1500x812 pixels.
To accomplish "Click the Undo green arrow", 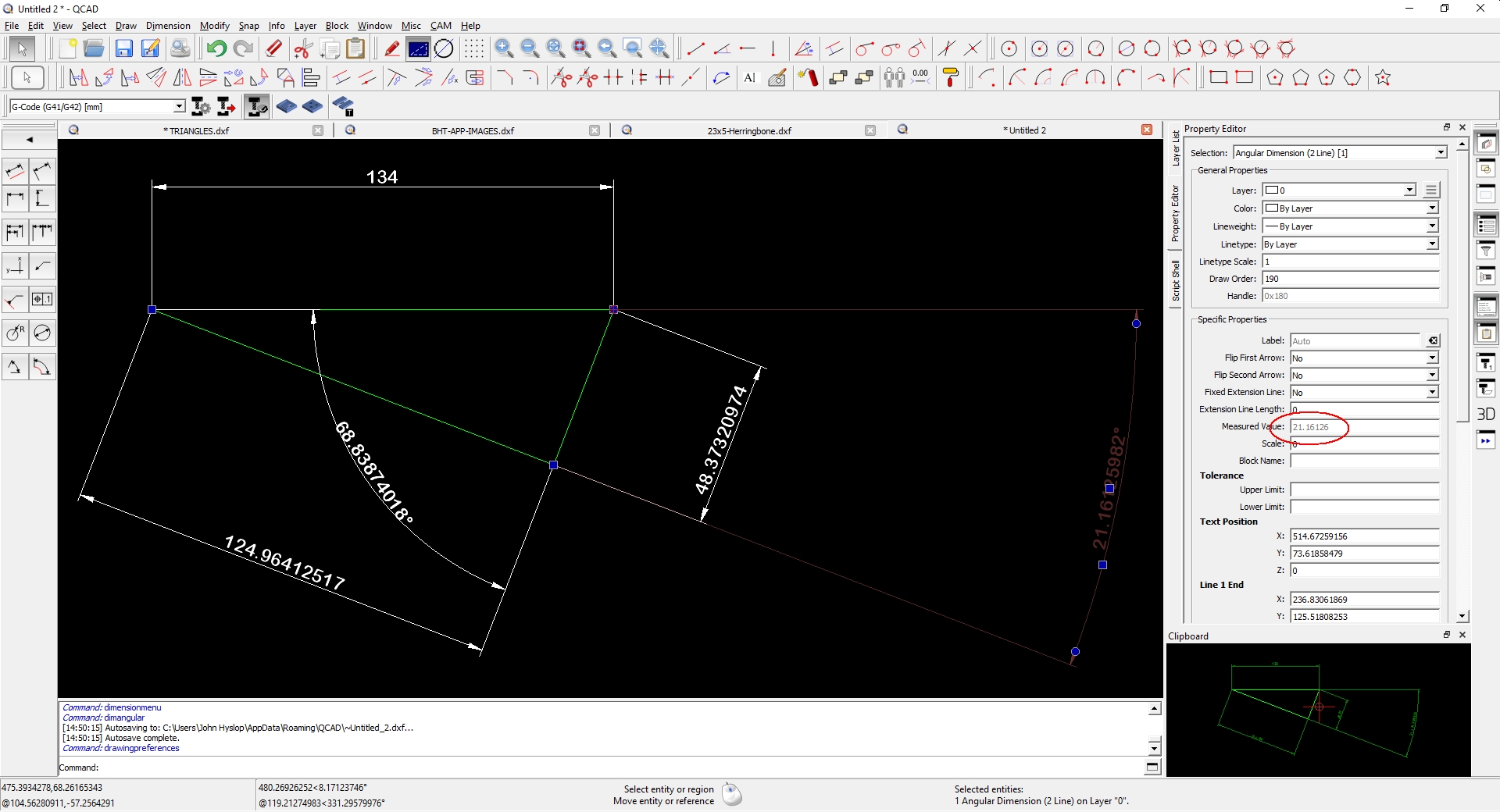I will (216, 48).
